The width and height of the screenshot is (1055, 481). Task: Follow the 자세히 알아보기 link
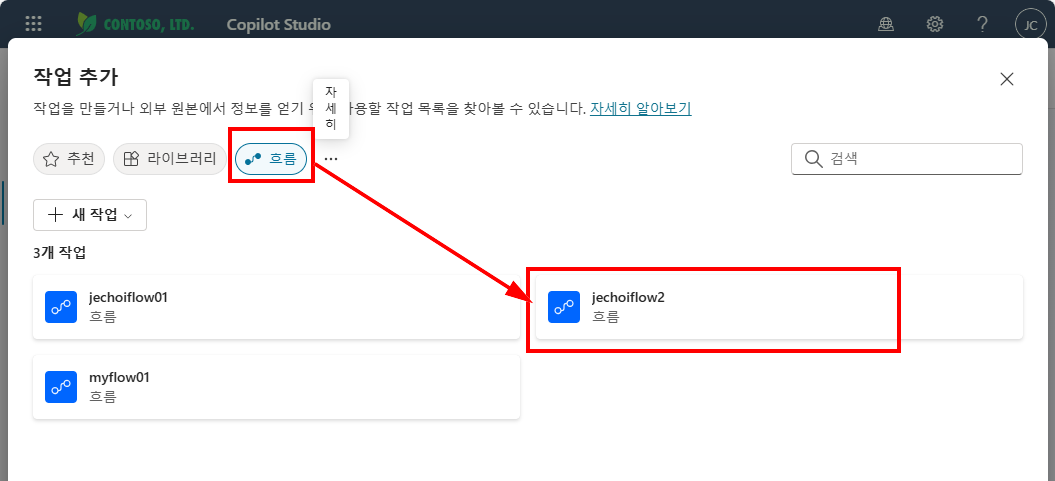click(x=641, y=108)
